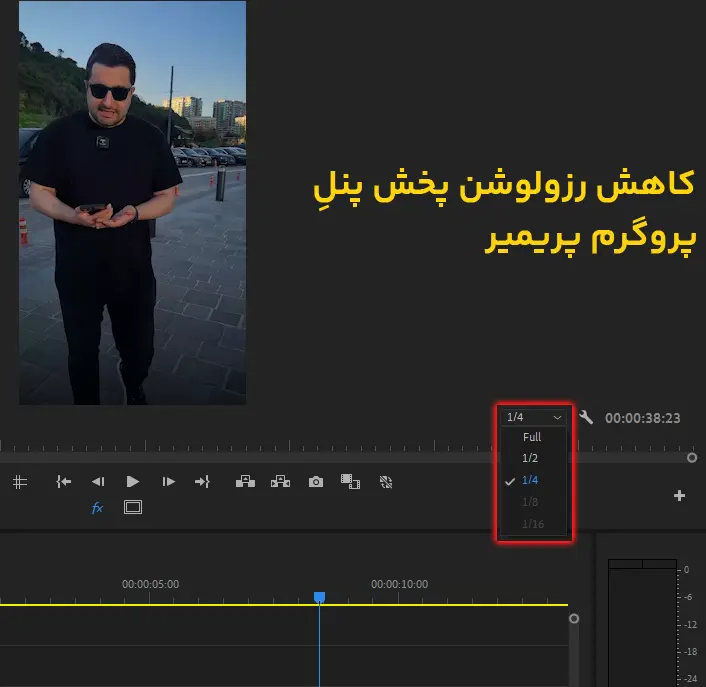This screenshot has width=706, height=687.
Task: Export frame with camera icon
Action: [316, 482]
